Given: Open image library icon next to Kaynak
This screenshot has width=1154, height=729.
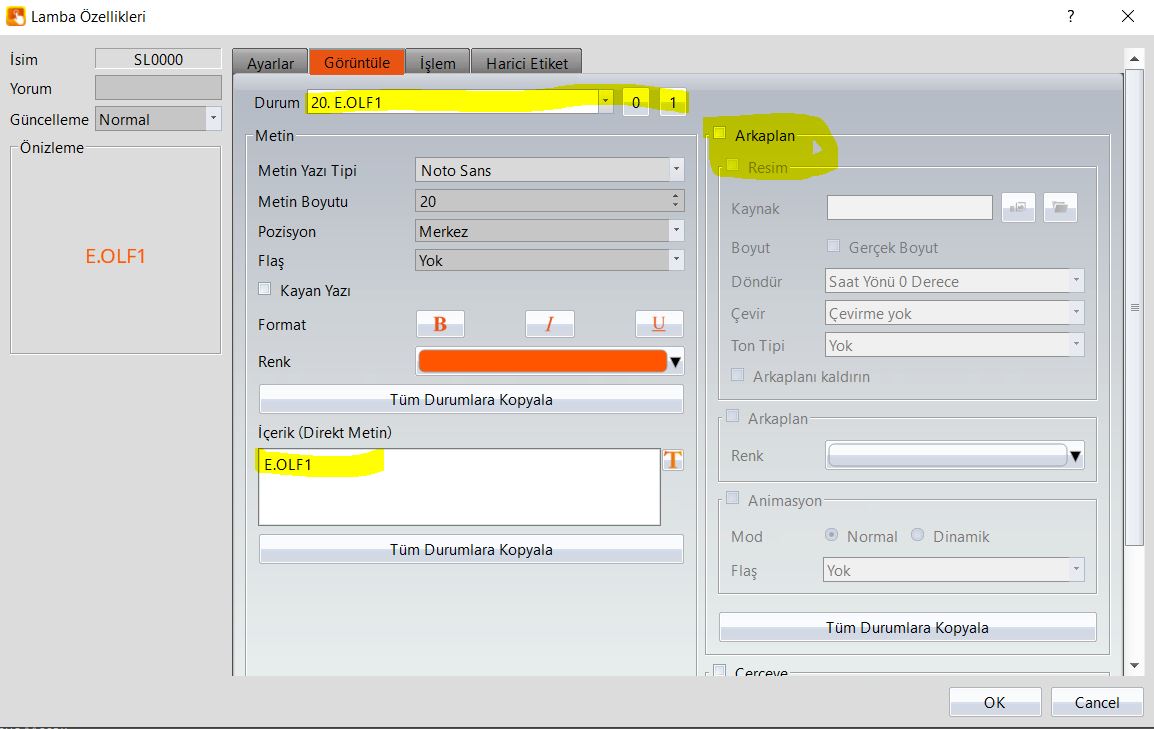Looking at the screenshot, I should pyautogui.click(x=1018, y=208).
